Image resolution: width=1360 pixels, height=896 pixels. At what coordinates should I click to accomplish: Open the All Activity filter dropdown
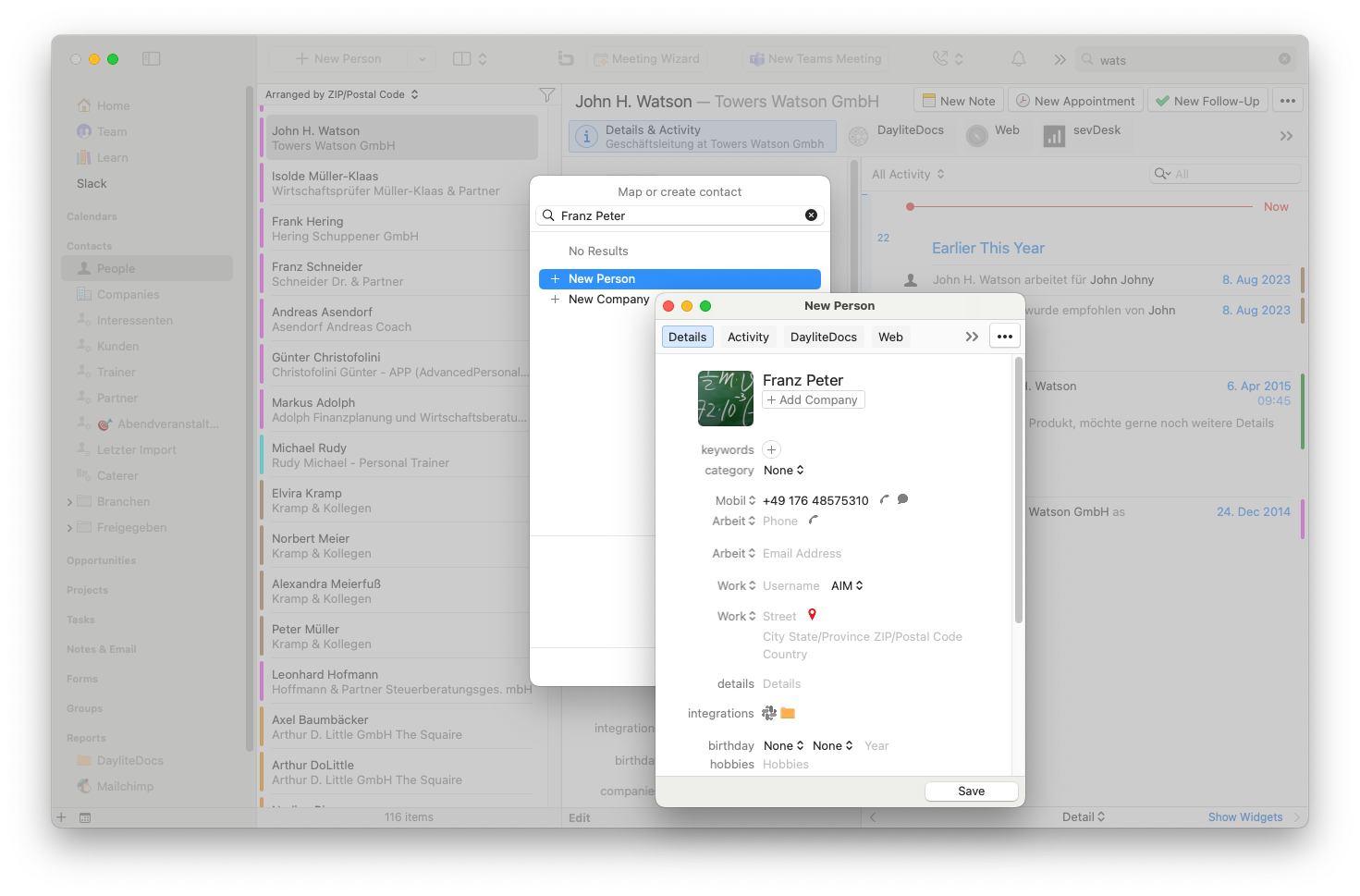[x=908, y=174]
